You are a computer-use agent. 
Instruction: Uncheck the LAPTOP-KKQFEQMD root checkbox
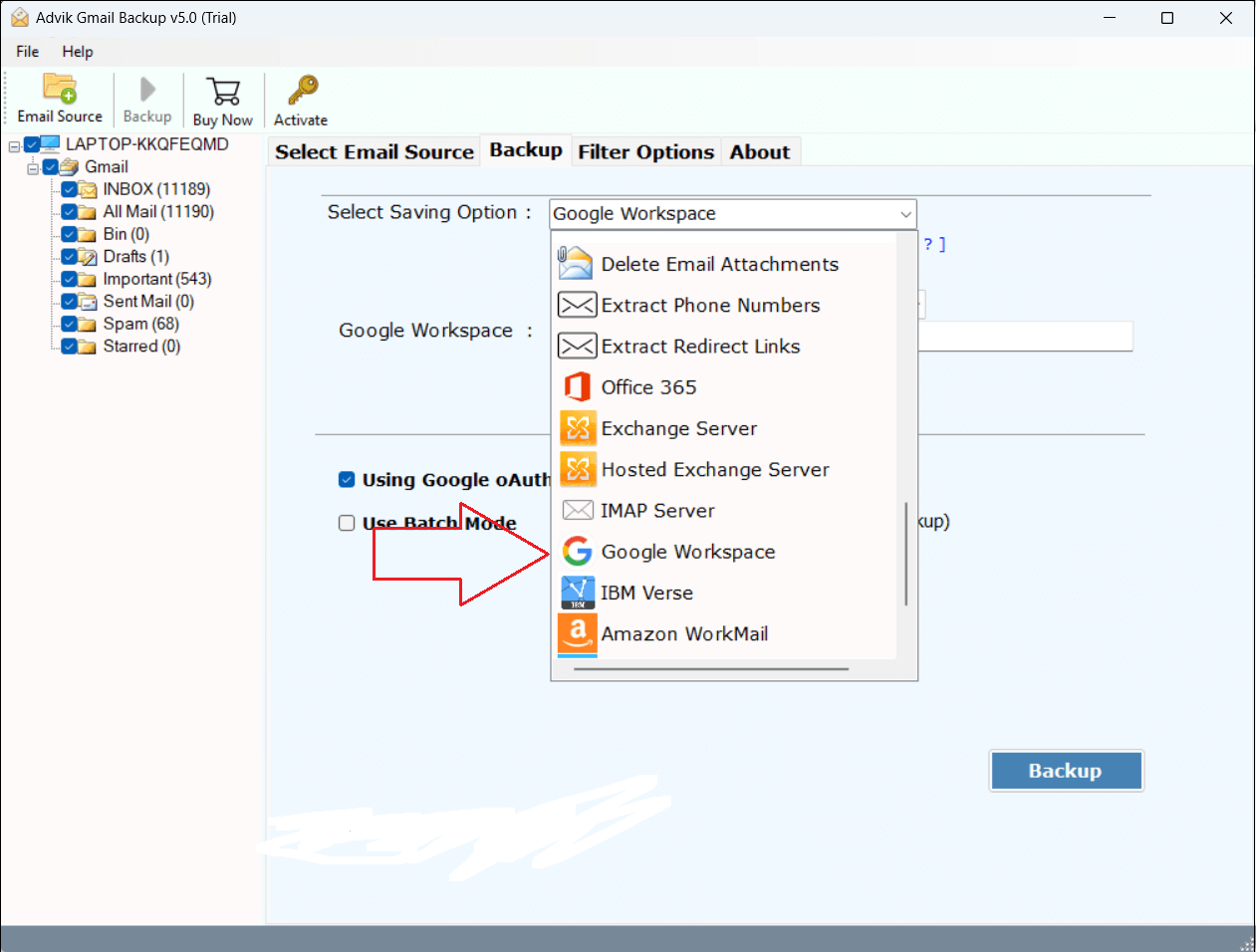[32, 144]
